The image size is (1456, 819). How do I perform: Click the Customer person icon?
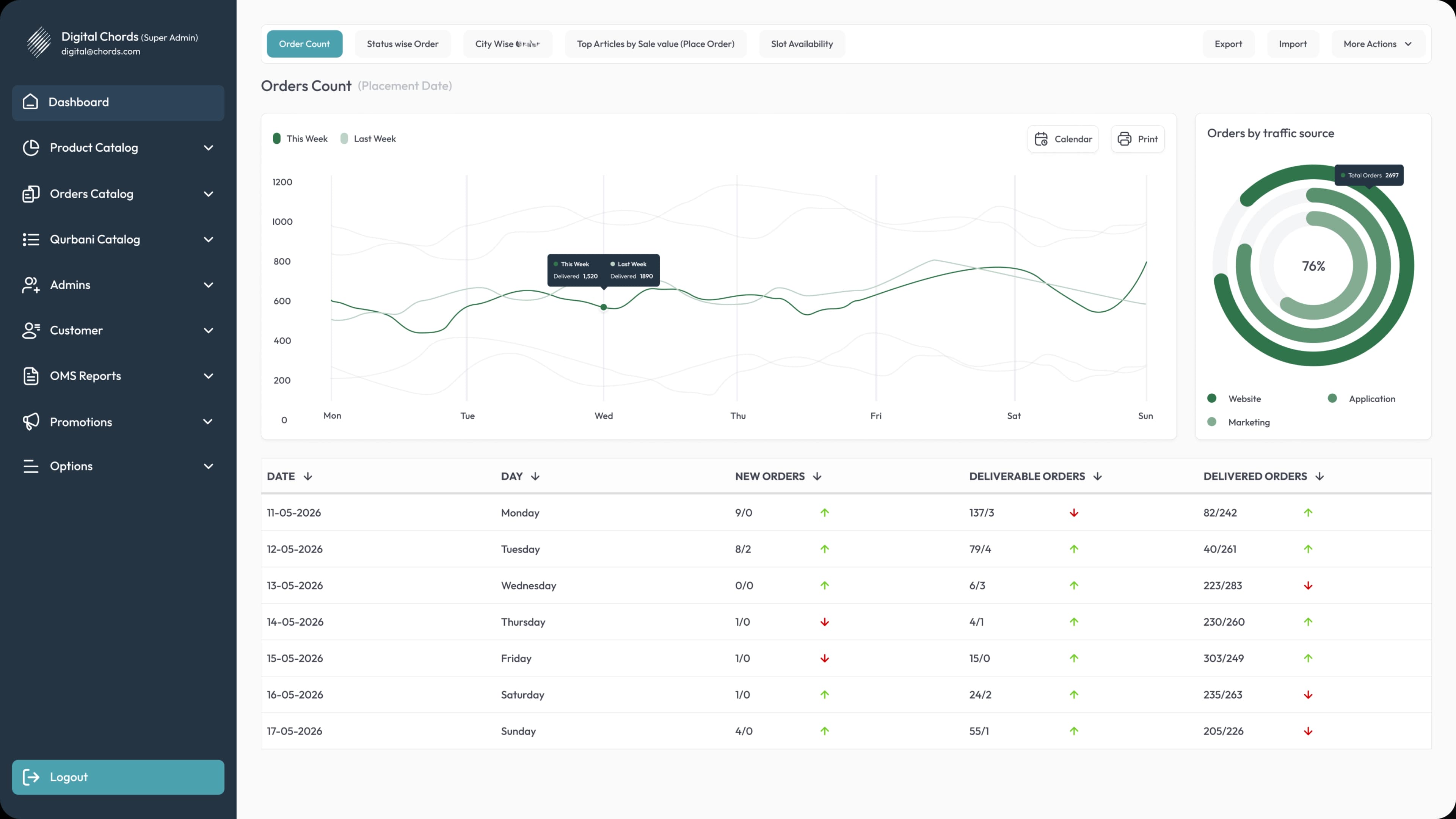(x=30, y=331)
